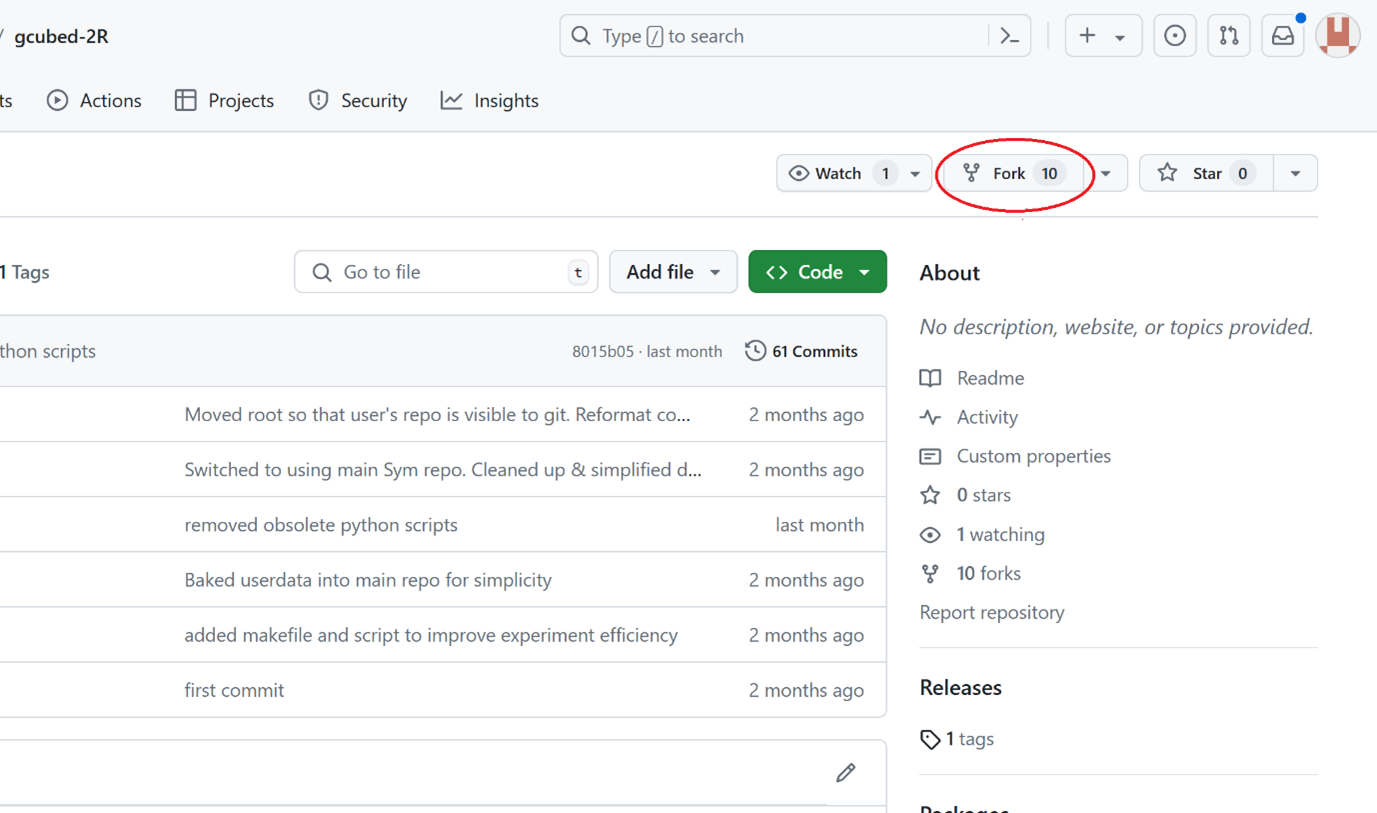This screenshot has height=813, width=1377.
Task: Focus the 'Go to file' search field
Action: [x=446, y=272]
